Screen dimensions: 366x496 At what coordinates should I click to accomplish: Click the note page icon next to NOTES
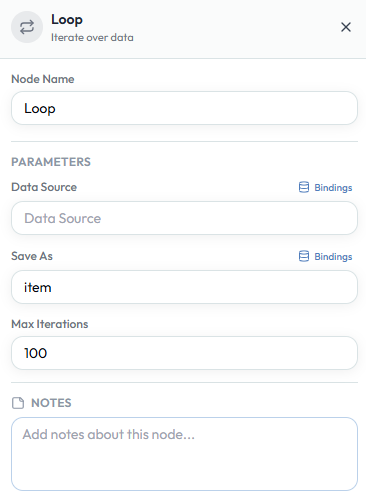coord(18,403)
